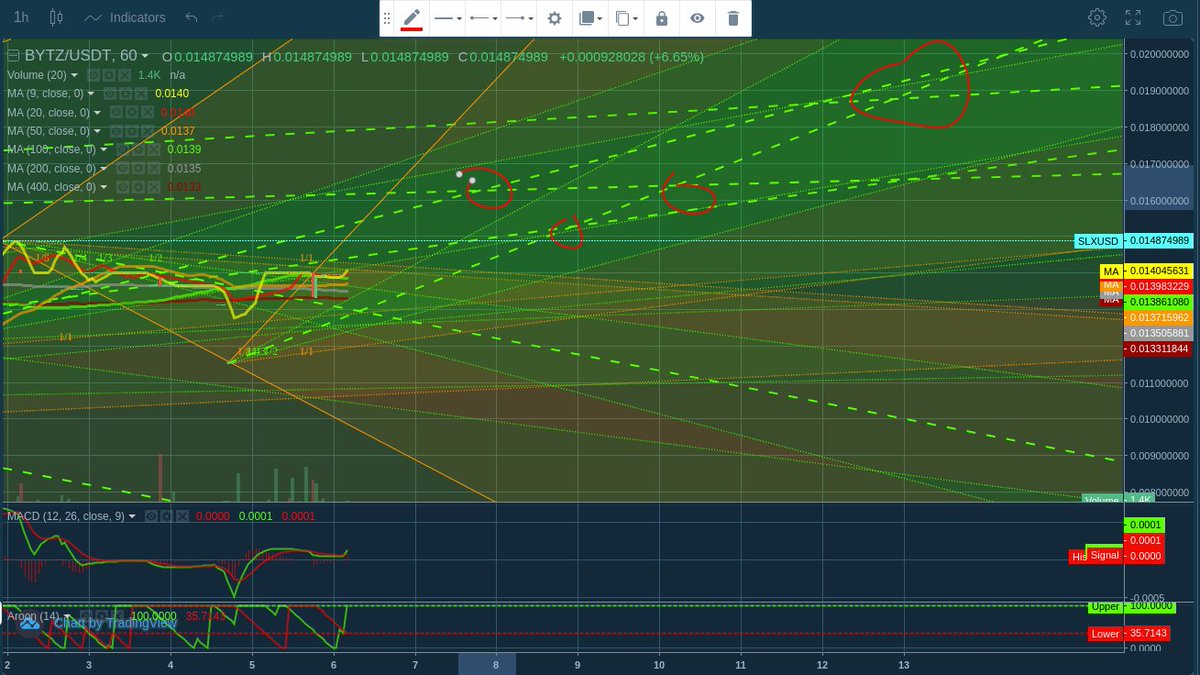
Task: Hide the MA (50, close, 0) indicator
Action: click(116, 131)
